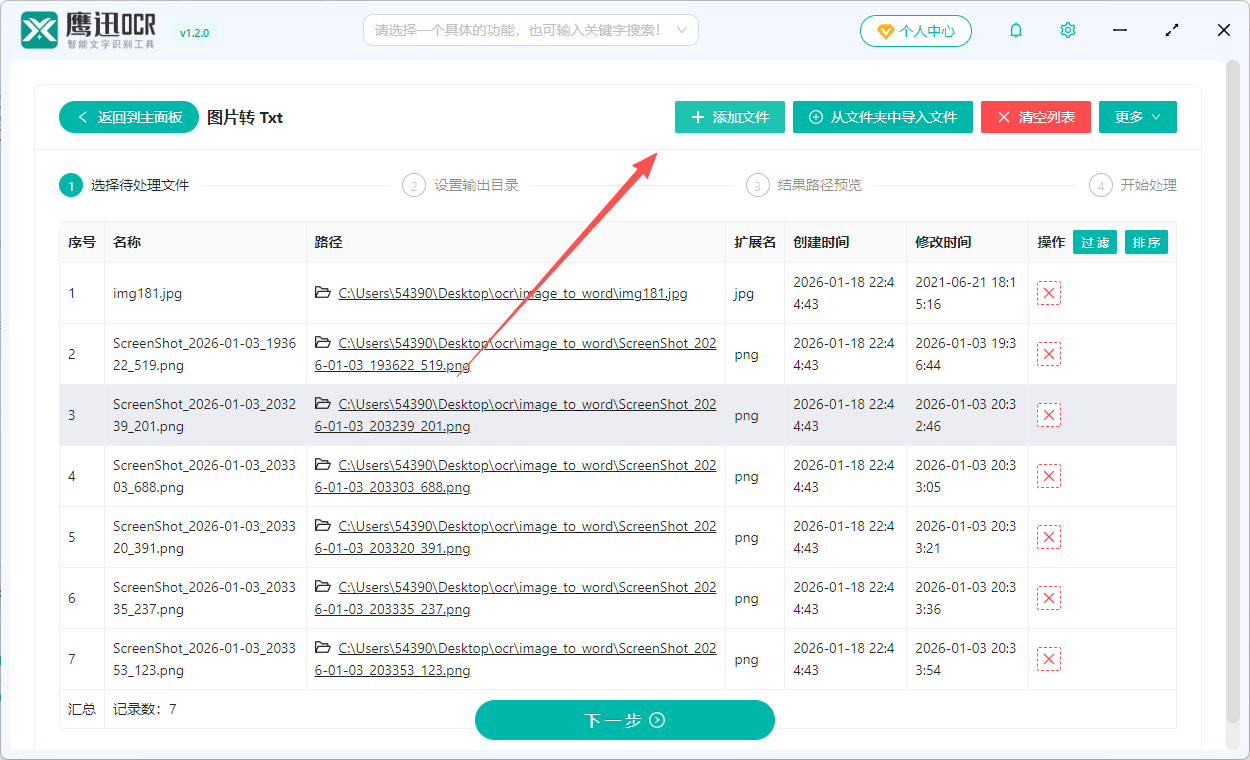Screen dimensions: 1250x760
Task: Select step 3 结果路径预览
Action: [x=806, y=184]
